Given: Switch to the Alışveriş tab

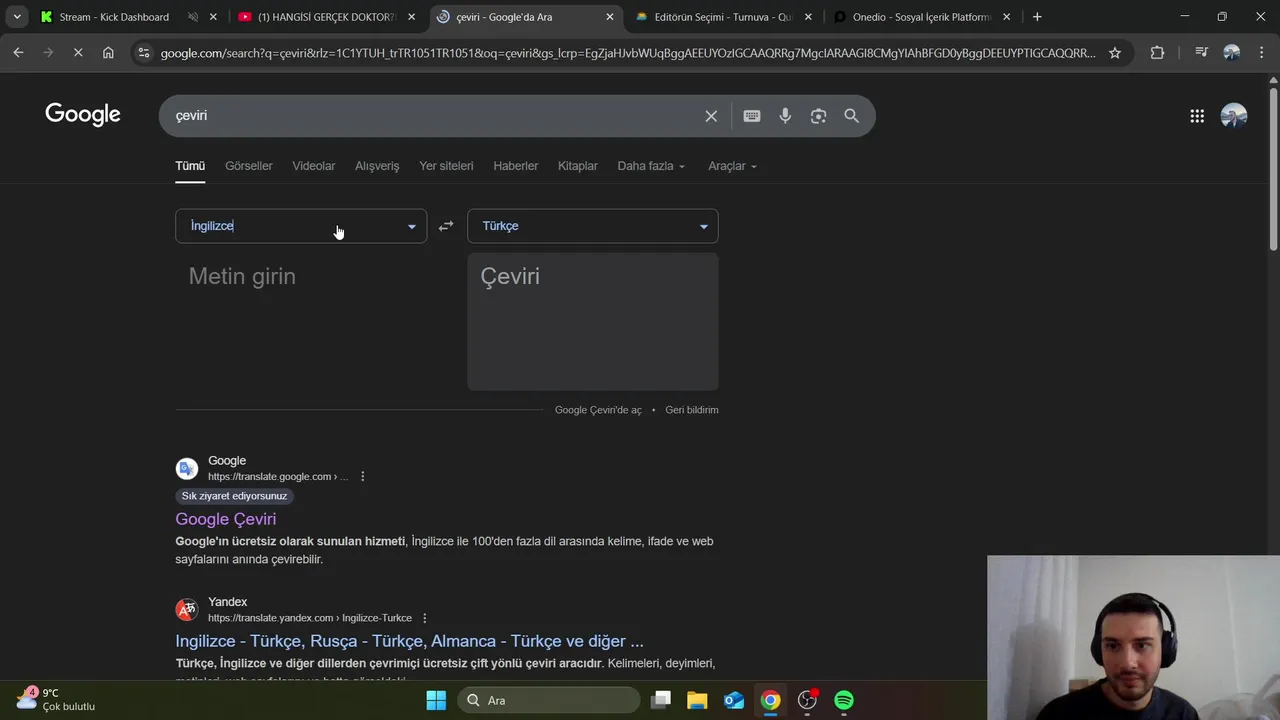Looking at the screenshot, I should pyautogui.click(x=377, y=166).
